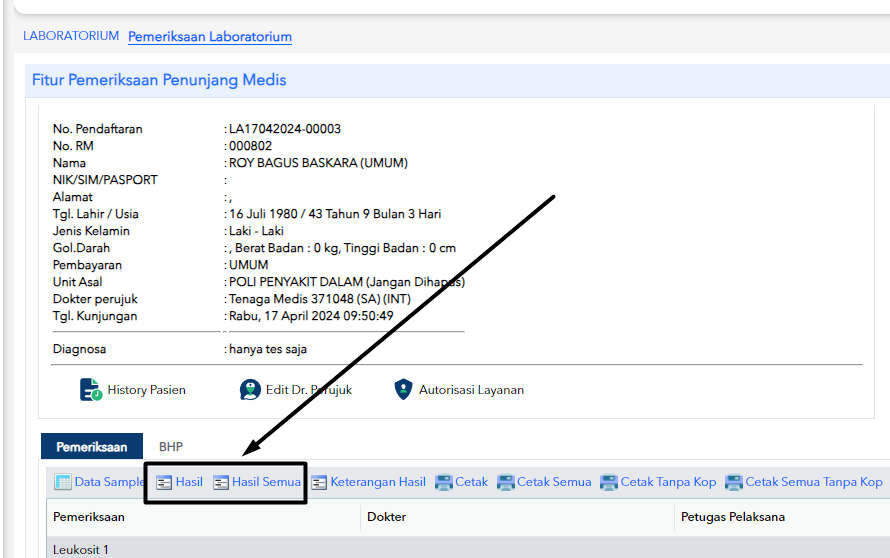
Task: Click the Hasil toolbar text
Action: pyautogui.click(x=189, y=482)
